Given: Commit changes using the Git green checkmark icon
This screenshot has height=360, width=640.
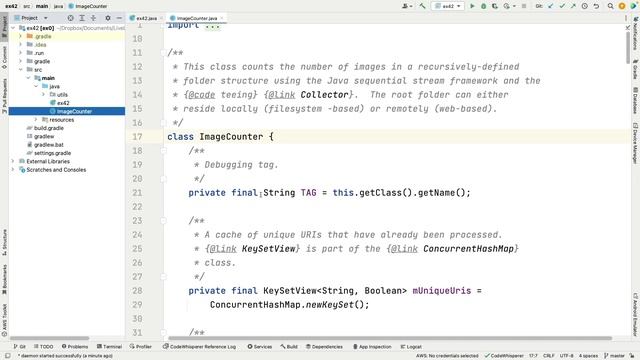Looking at the screenshot, I should [562, 6].
